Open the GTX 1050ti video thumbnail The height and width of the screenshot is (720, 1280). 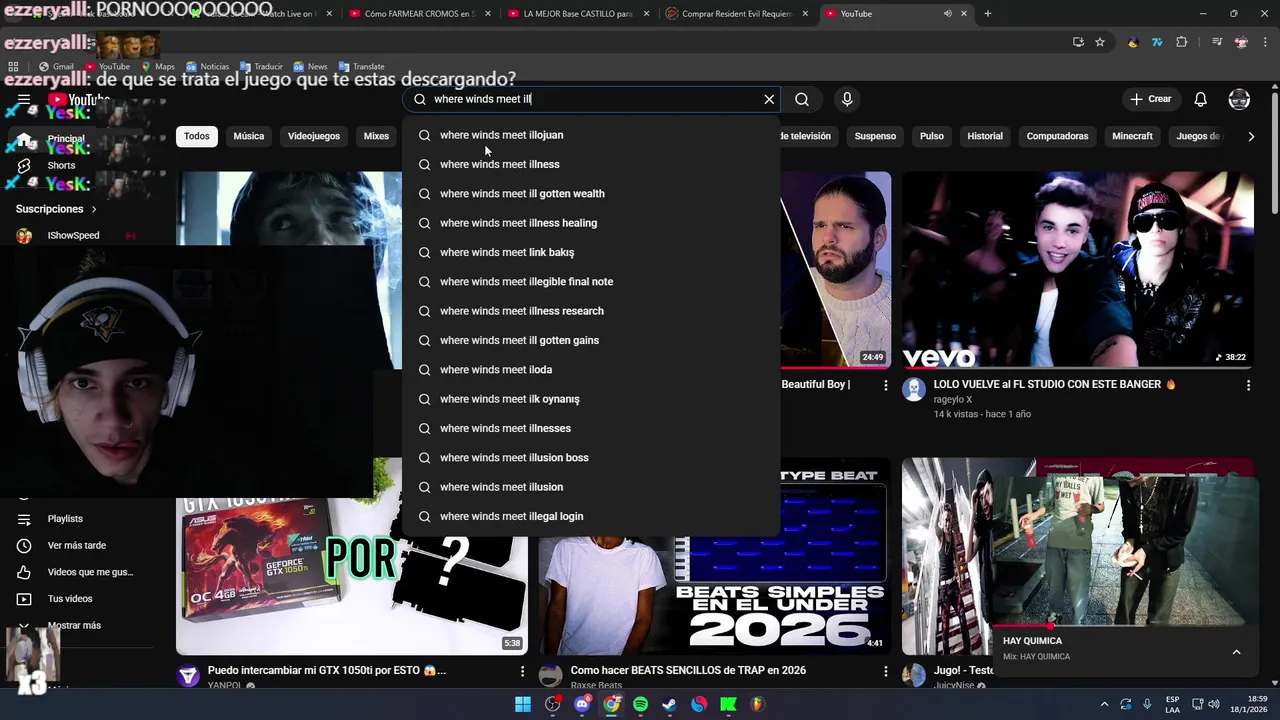click(352, 556)
